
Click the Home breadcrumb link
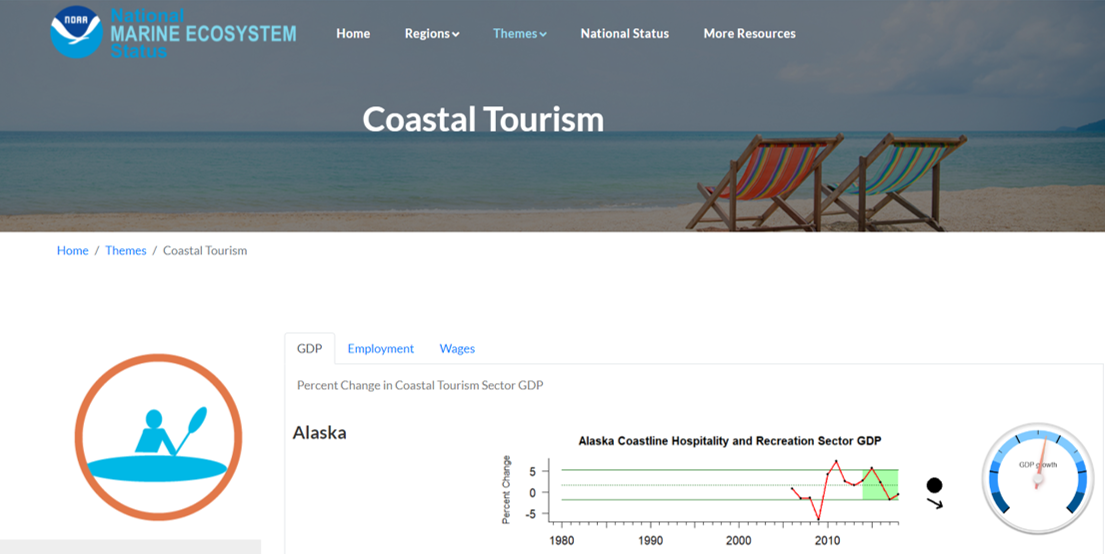(72, 250)
